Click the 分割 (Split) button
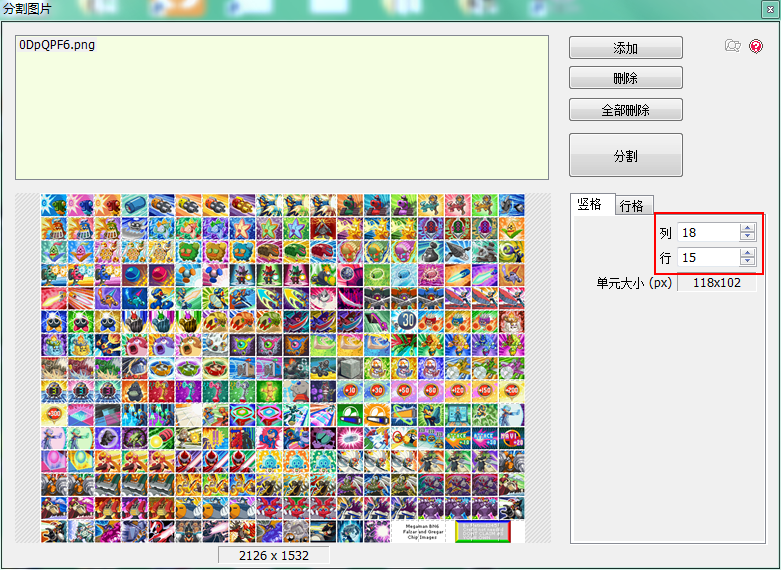781x570 pixels. click(626, 155)
